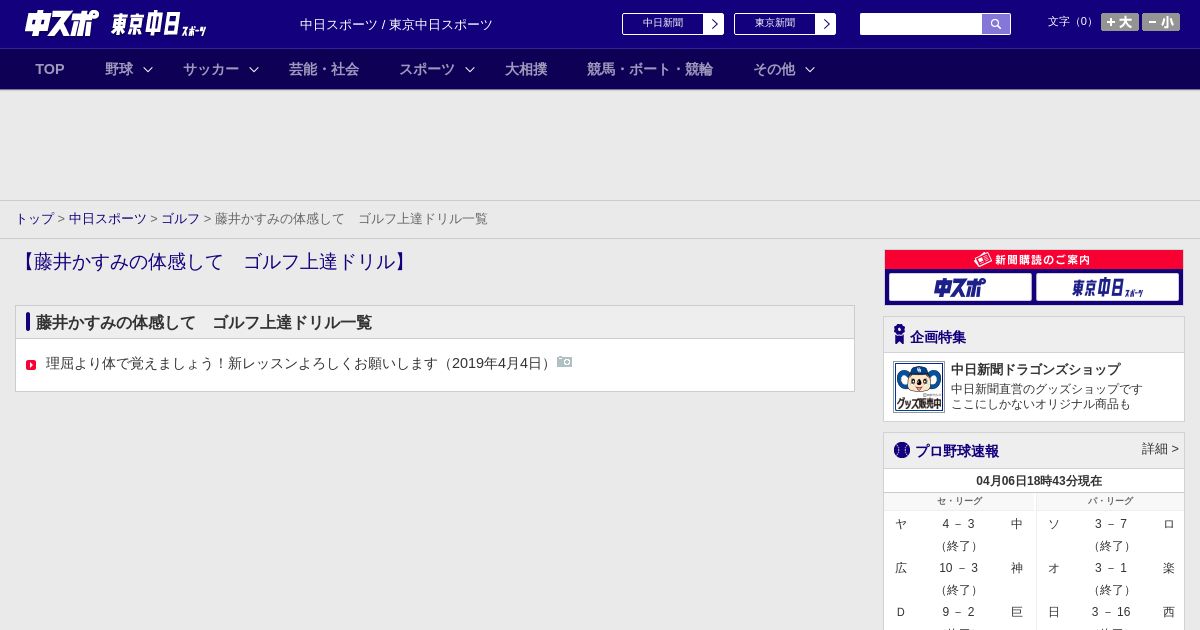Open the 東京新聞 header button
Viewport: 1200px width, 630px height.
(x=785, y=24)
